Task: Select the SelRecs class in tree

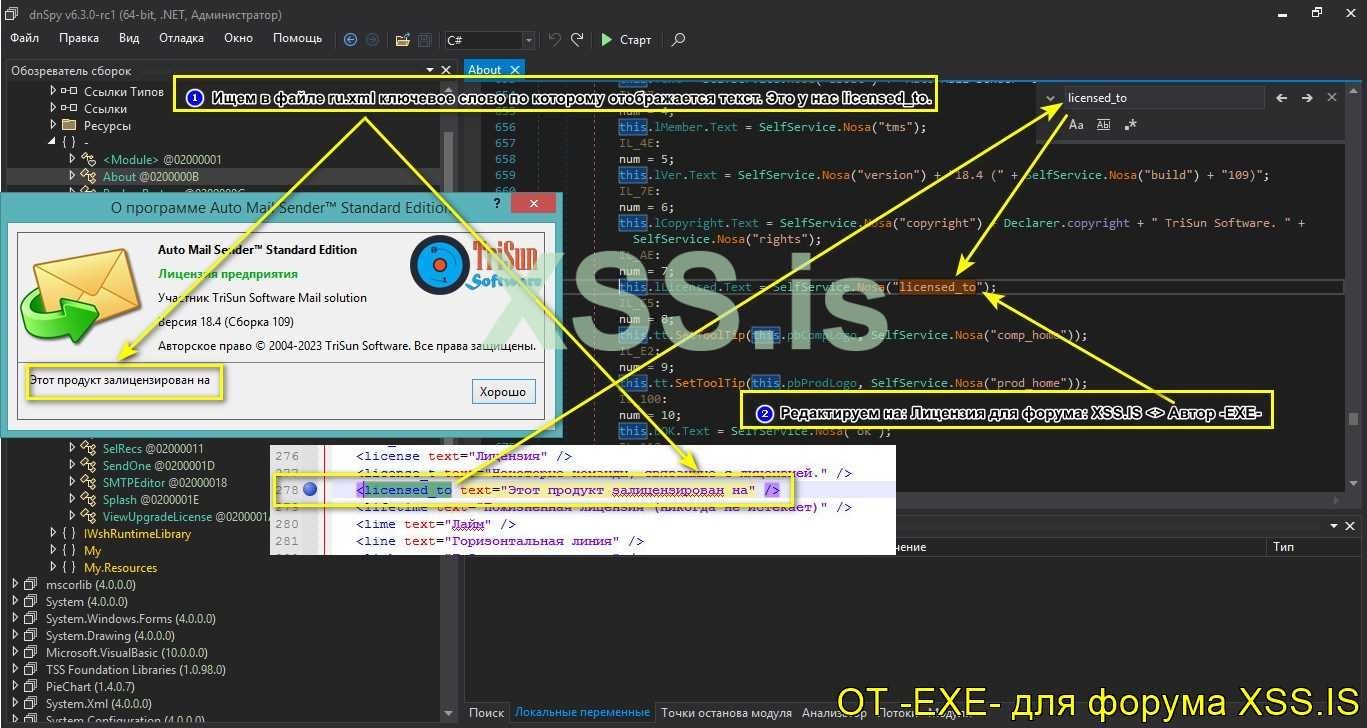Action: click(x=153, y=448)
